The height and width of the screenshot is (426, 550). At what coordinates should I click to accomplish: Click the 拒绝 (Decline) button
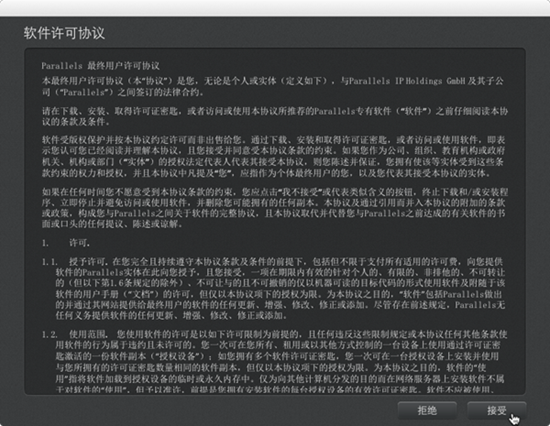427,410
